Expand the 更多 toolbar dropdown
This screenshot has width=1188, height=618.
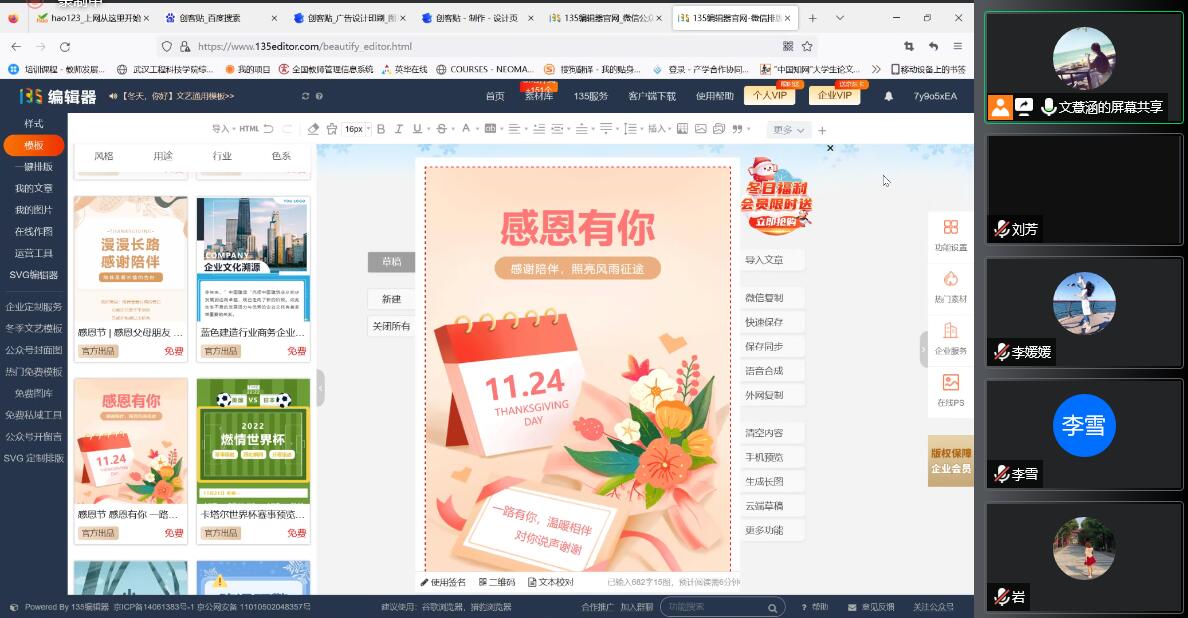click(x=788, y=130)
